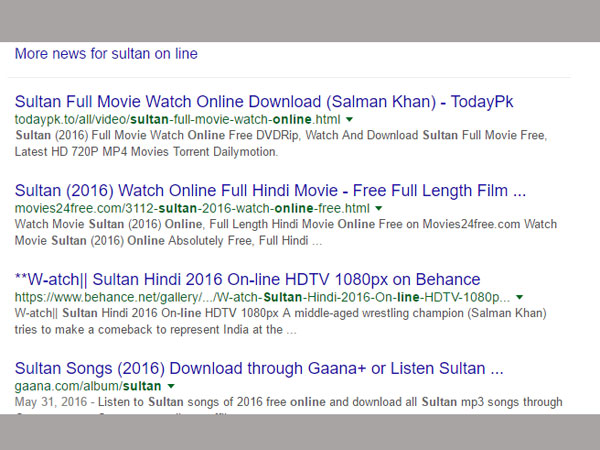Open 'Sultan (2016) Watch Online Full Hindi Movie' result
The width and height of the screenshot is (600, 450).
[270, 191]
